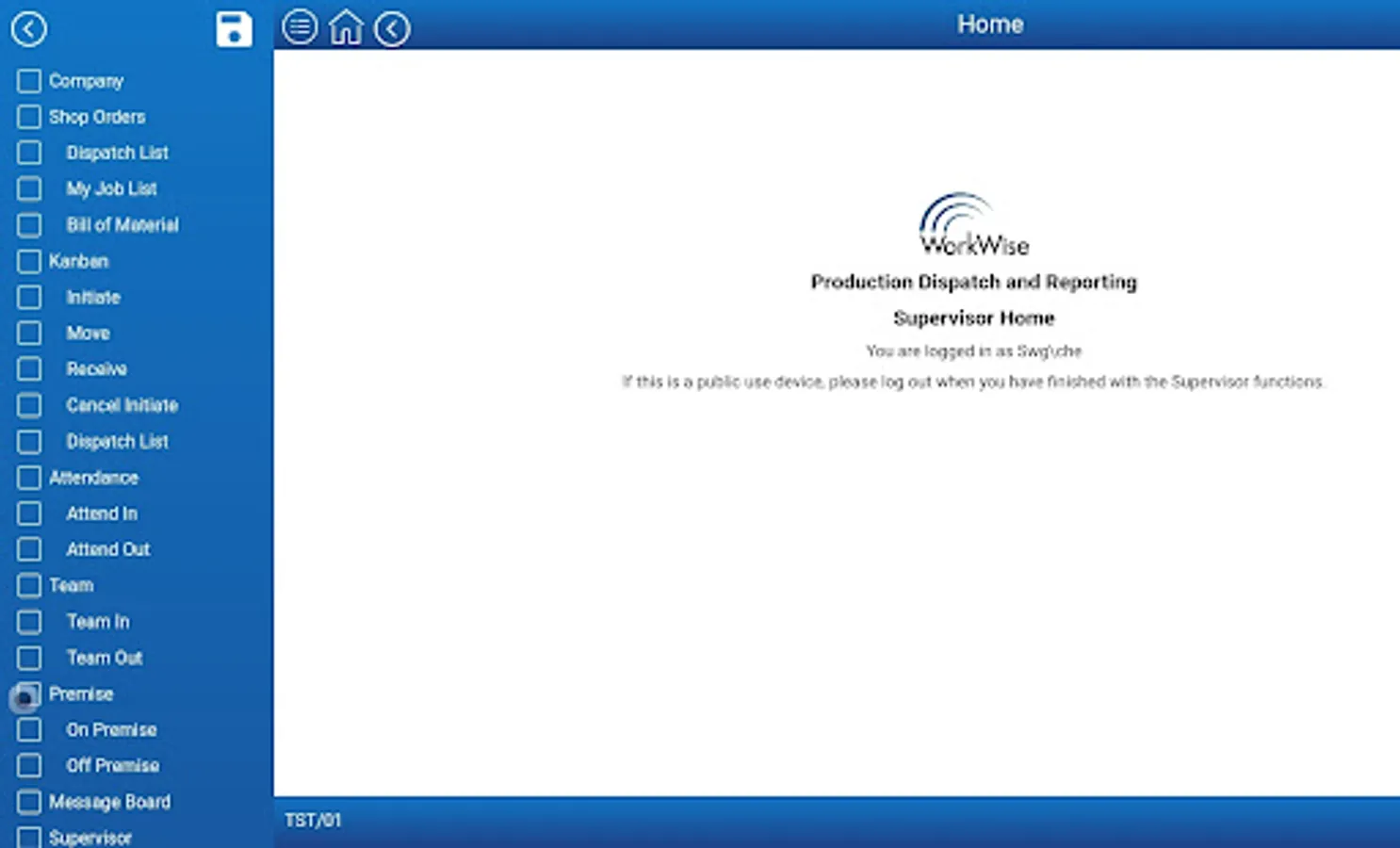Screen dimensions: 1400x848
Task: Click the 'Attendance' label
Action: pos(93,478)
